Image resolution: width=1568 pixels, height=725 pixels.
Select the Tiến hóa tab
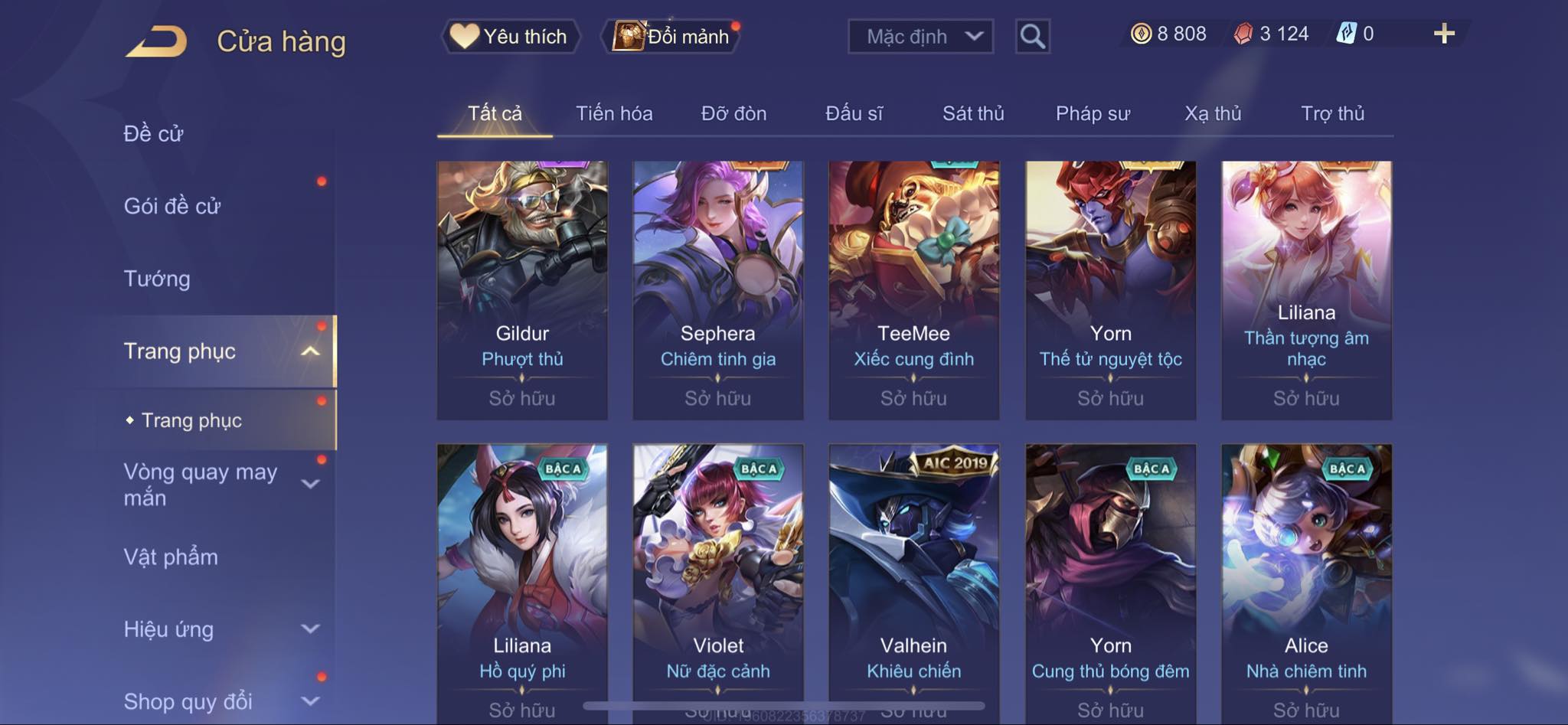pyautogui.click(x=614, y=113)
